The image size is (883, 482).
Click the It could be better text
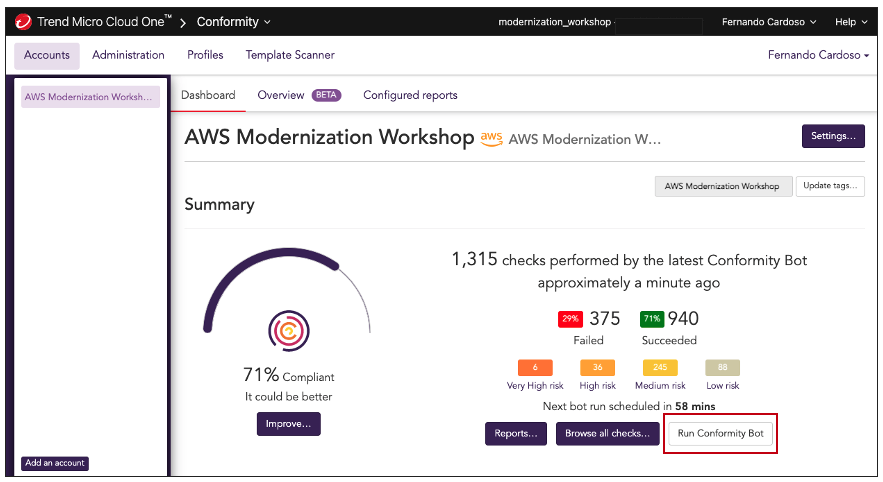[x=288, y=396]
